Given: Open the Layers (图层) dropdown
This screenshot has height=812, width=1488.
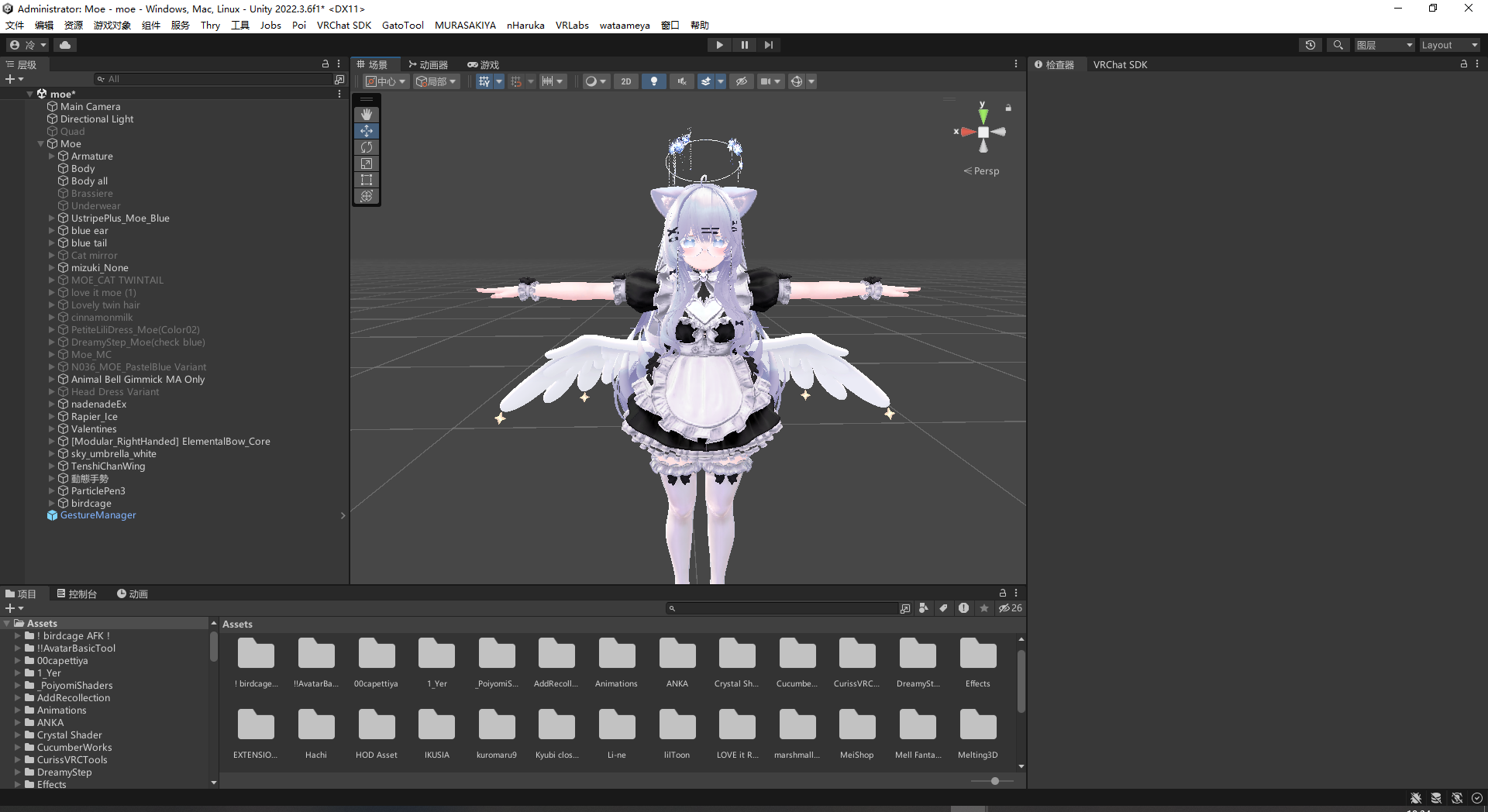Looking at the screenshot, I should (x=1385, y=45).
